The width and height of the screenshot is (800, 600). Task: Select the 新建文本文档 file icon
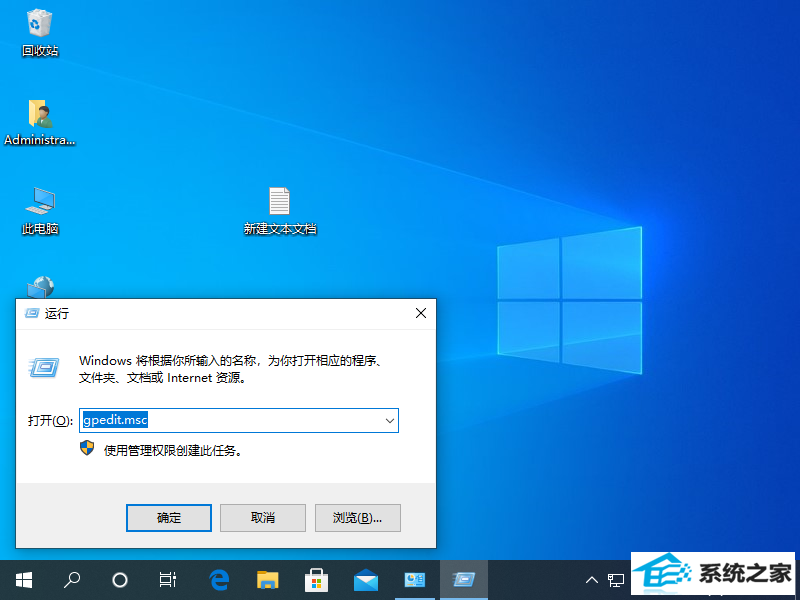pos(280,210)
